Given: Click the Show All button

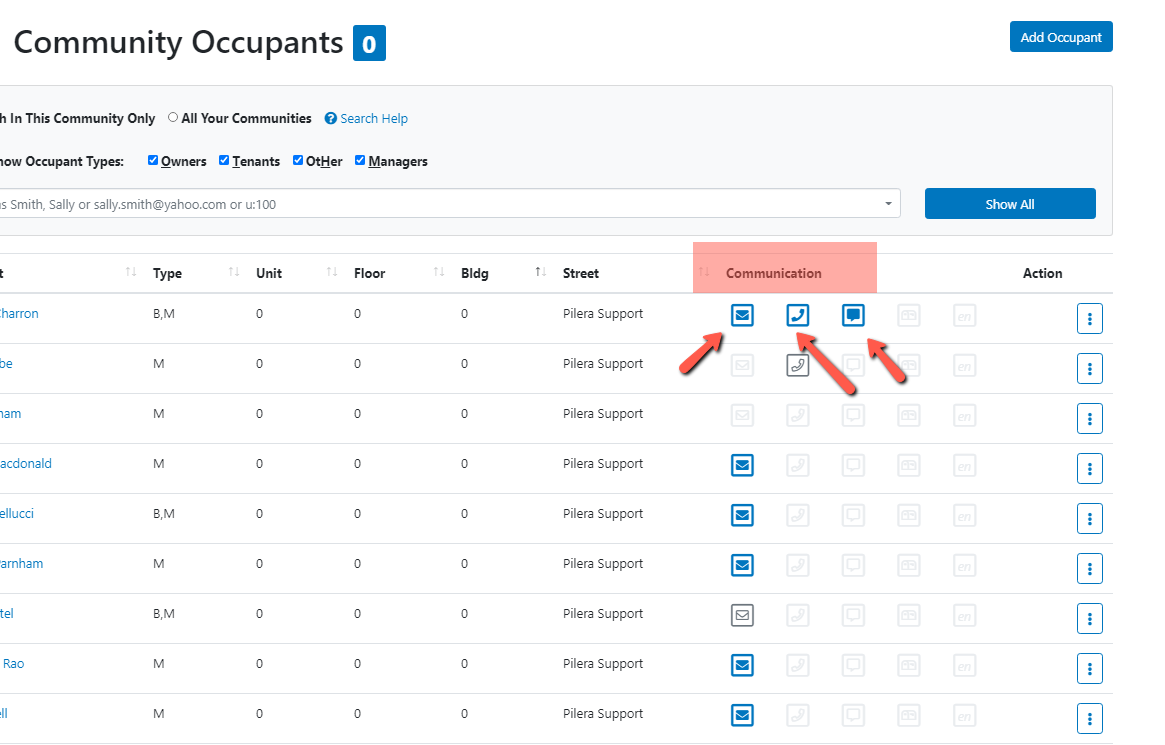Looking at the screenshot, I should (1010, 204).
